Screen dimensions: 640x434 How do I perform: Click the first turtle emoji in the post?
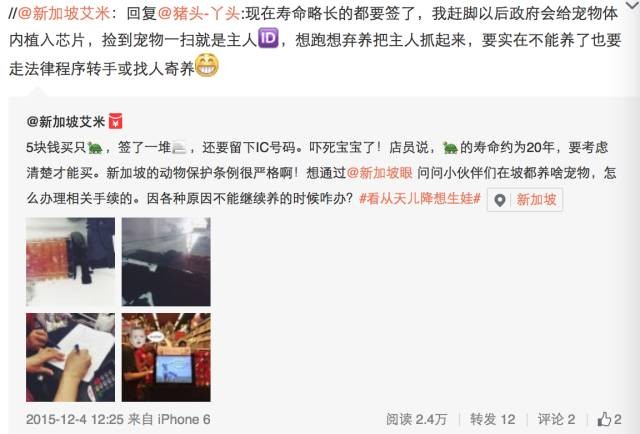(95, 147)
